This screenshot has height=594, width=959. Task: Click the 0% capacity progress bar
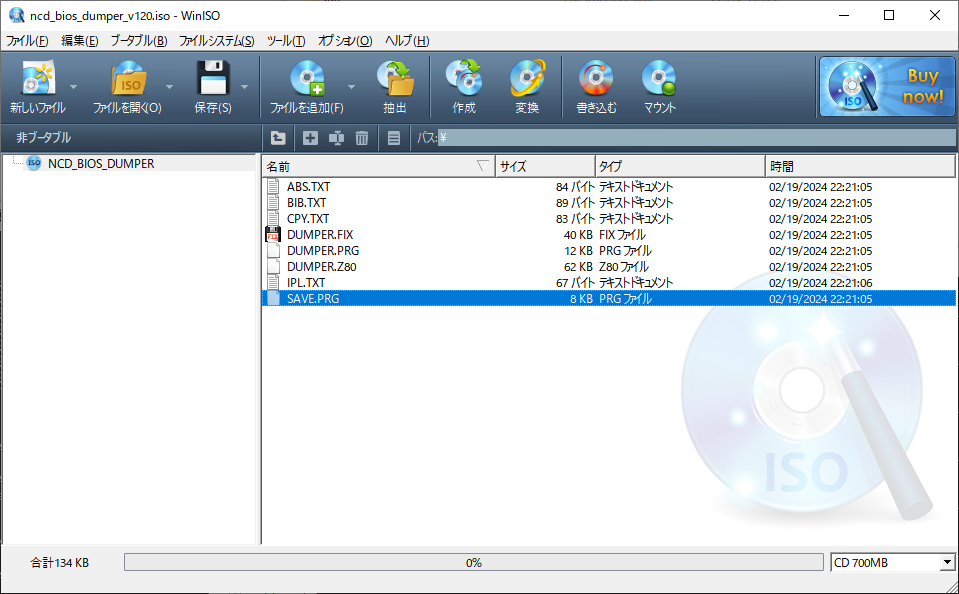(x=474, y=563)
